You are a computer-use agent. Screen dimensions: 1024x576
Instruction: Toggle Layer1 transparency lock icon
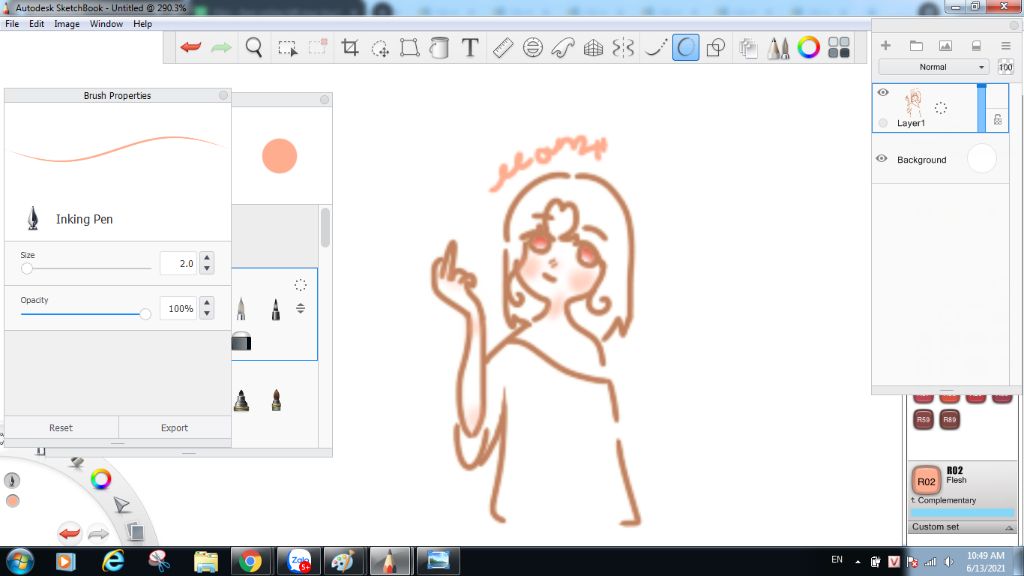pos(997,120)
